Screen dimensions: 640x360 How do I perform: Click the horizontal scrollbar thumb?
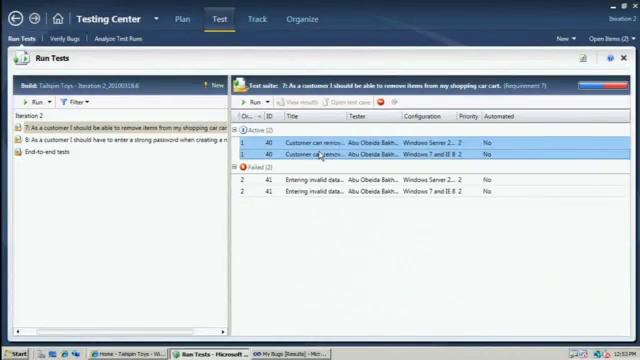point(114,331)
